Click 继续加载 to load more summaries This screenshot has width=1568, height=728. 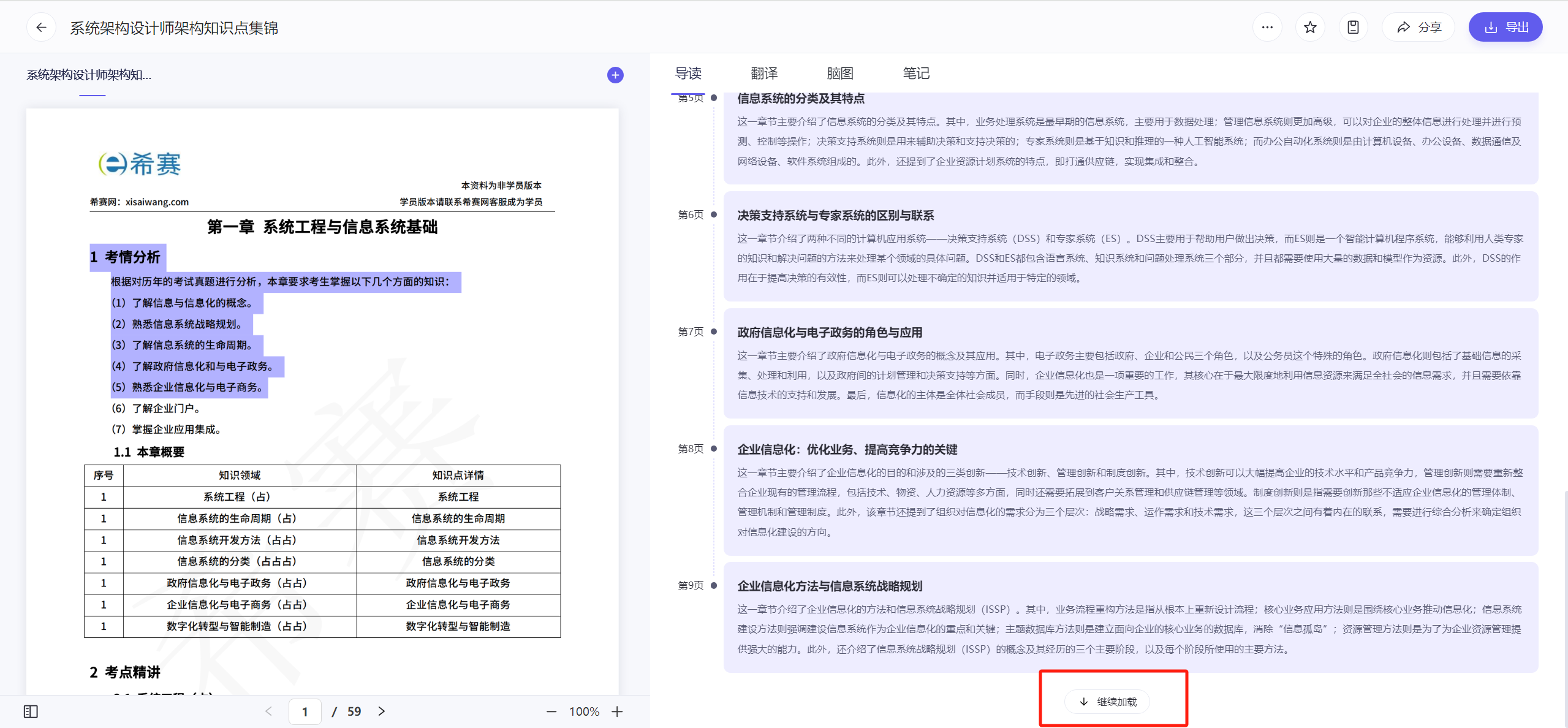click(x=1107, y=702)
